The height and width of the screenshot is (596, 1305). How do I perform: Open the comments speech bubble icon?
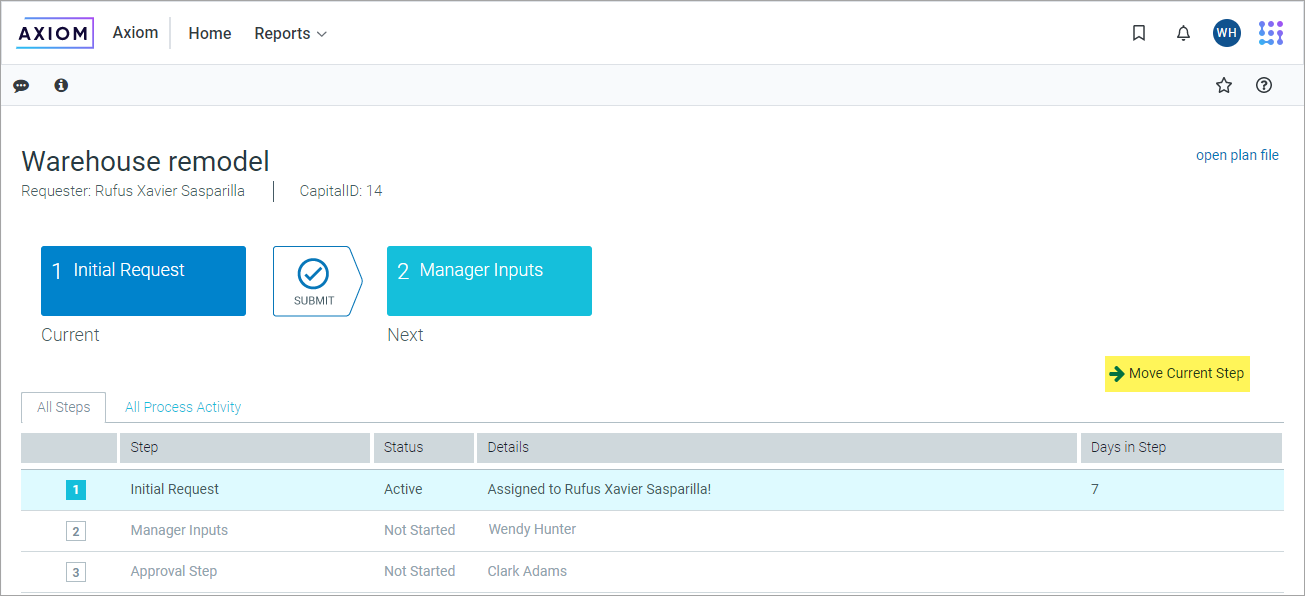coord(21,86)
